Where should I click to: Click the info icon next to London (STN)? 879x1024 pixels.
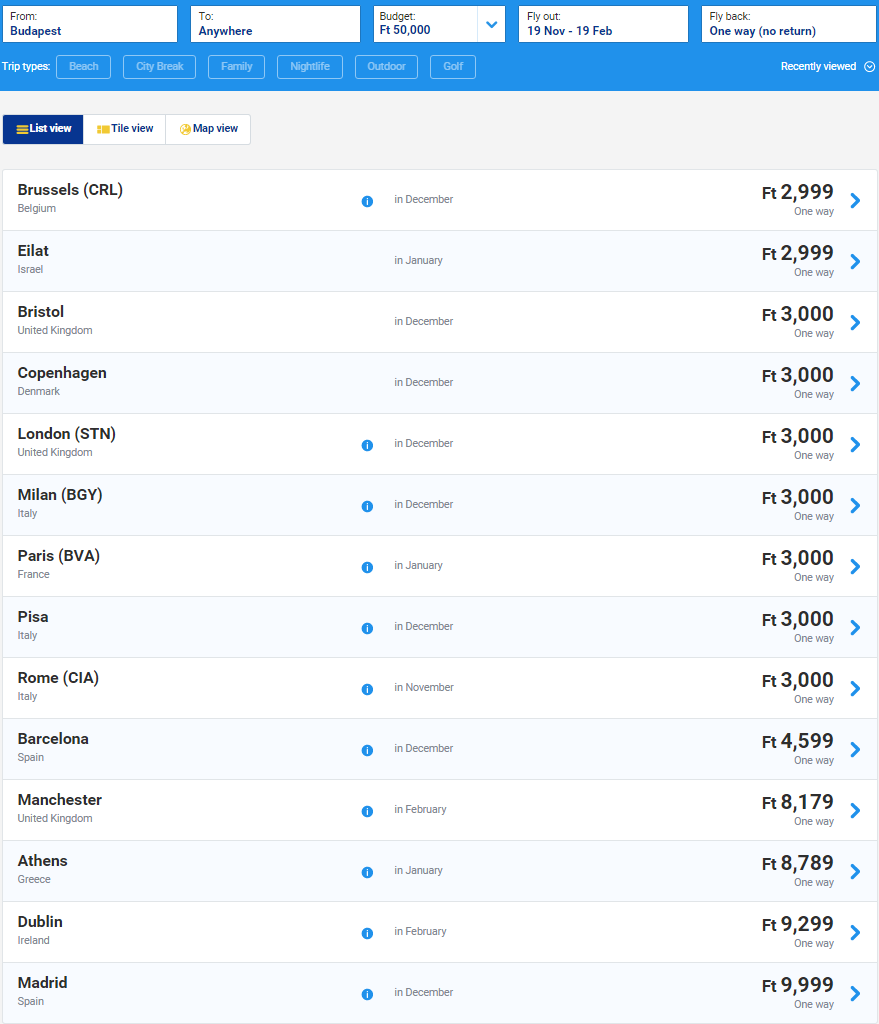(367, 445)
